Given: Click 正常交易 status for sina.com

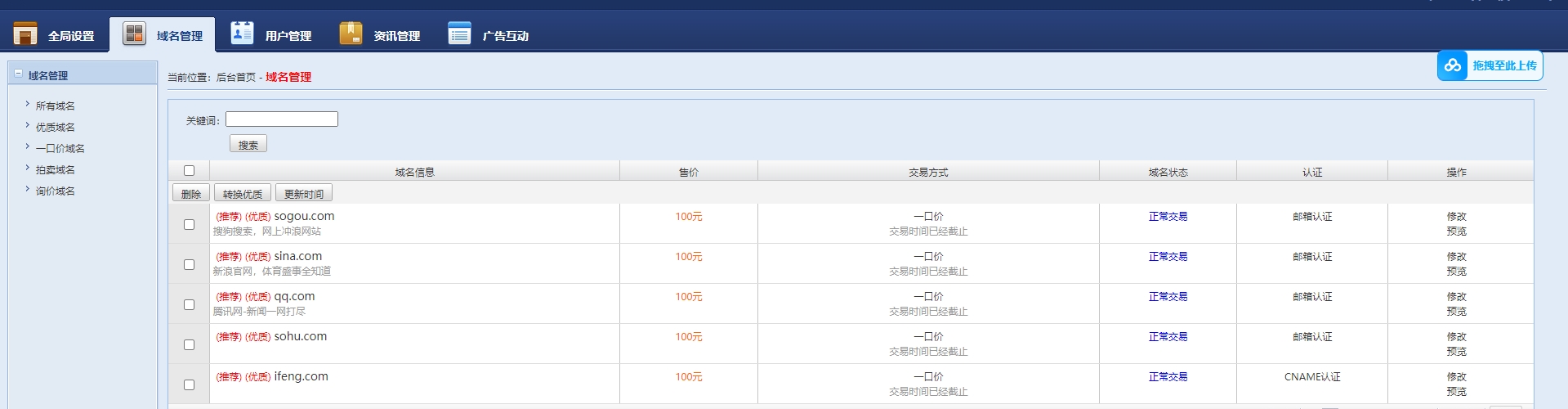Looking at the screenshot, I should [1168, 256].
